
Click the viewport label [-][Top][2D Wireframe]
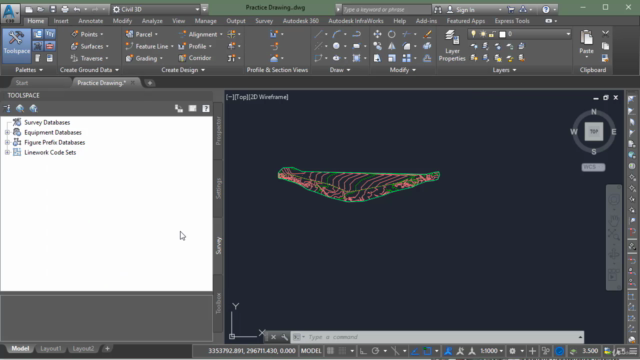[257, 97]
